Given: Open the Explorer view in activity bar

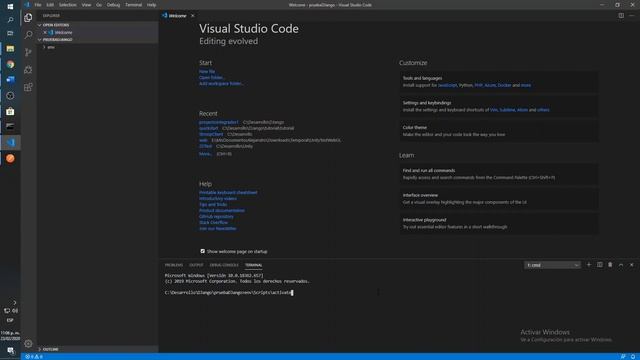Looking at the screenshot, I should coord(28,18).
